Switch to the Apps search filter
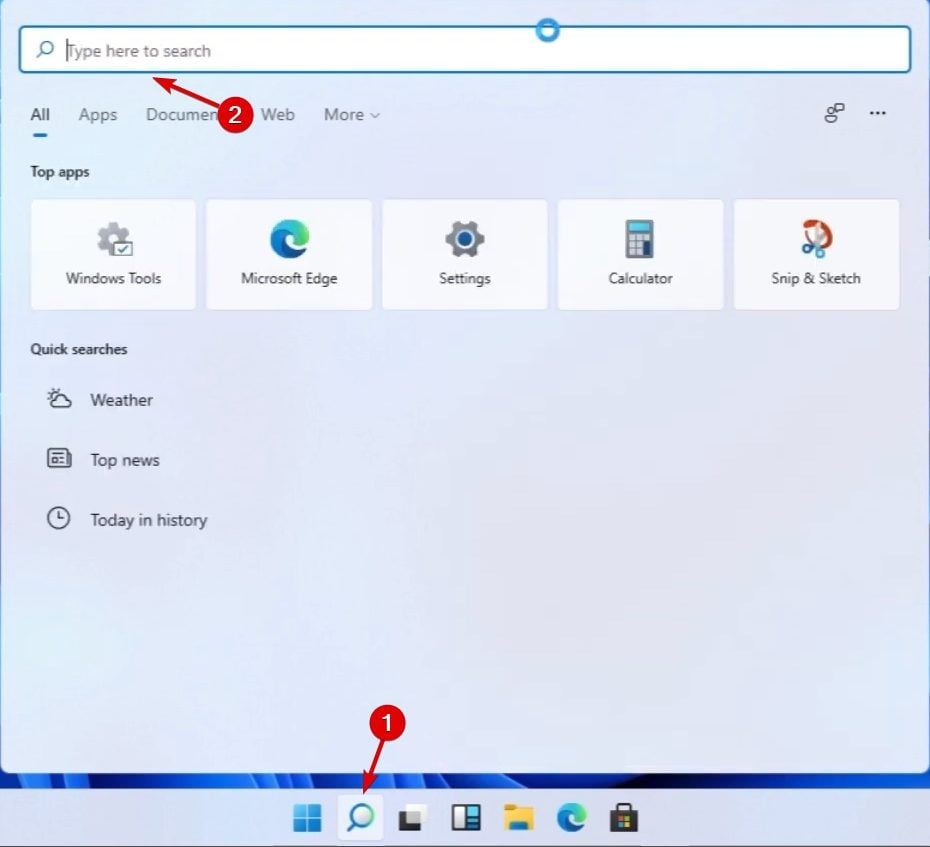Viewport: 930px width, 847px height. 97,114
